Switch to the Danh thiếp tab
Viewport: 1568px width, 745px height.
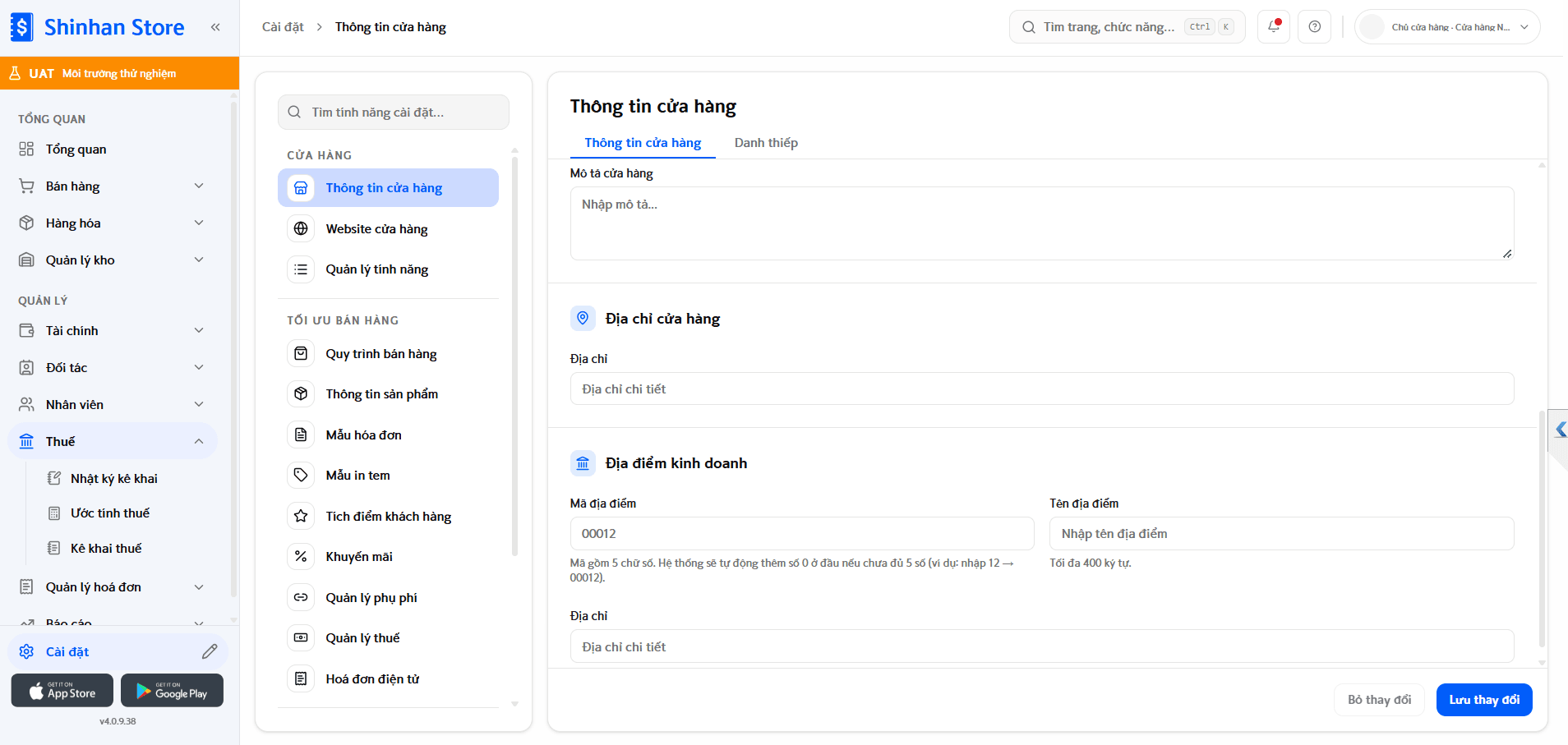[x=766, y=143]
